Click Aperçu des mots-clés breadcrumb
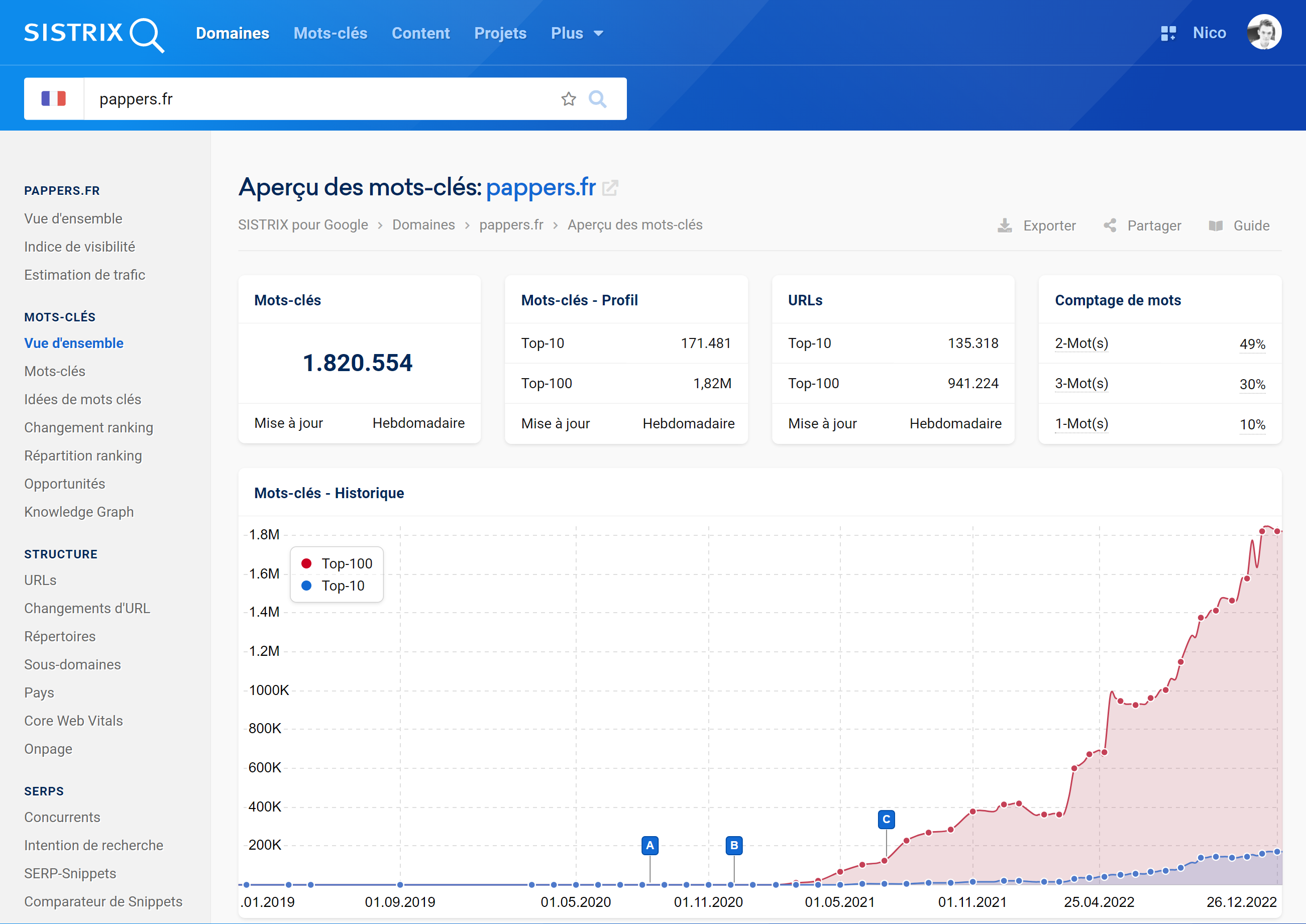Image resolution: width=1306 pixels, height=924 pixels. 635,225
